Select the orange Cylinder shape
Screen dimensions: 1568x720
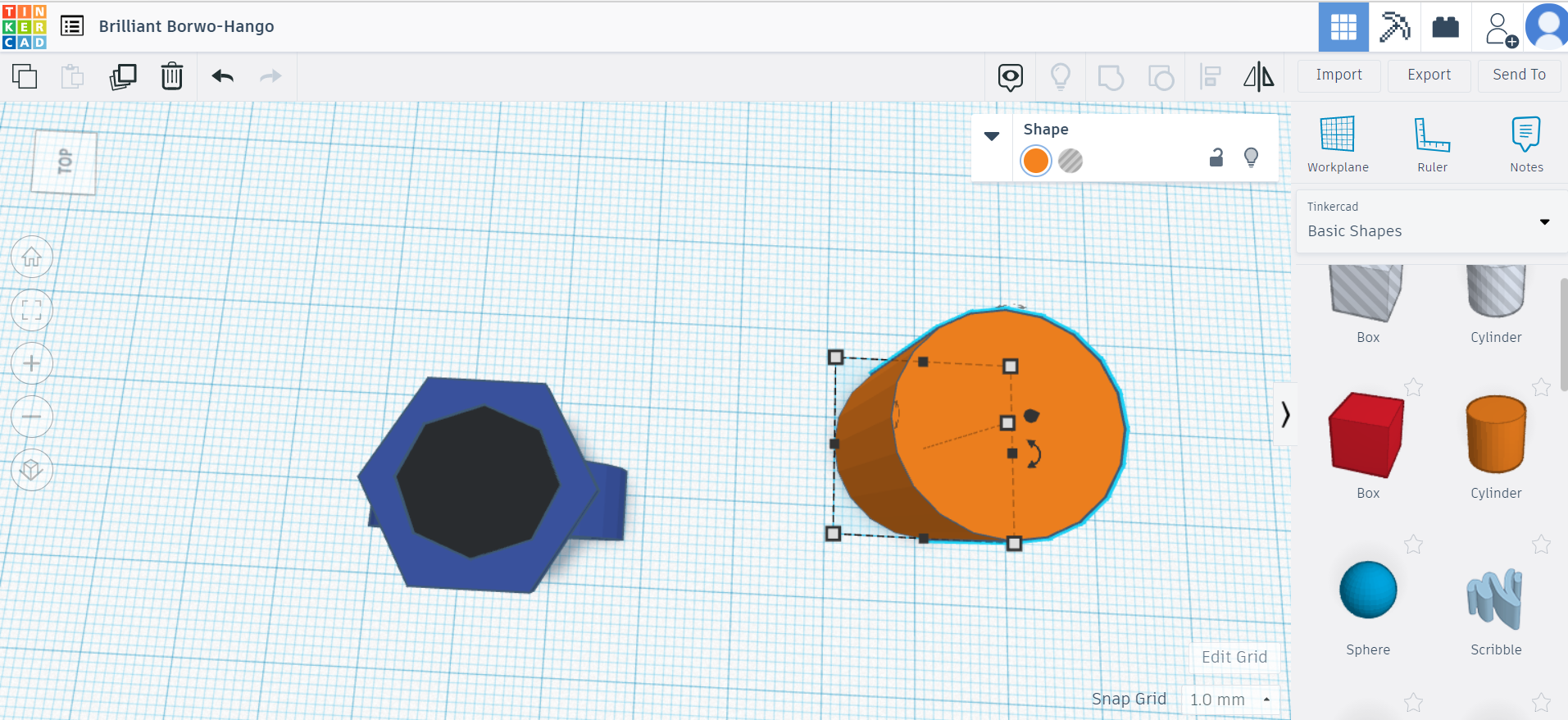[x=1496, y=435]
